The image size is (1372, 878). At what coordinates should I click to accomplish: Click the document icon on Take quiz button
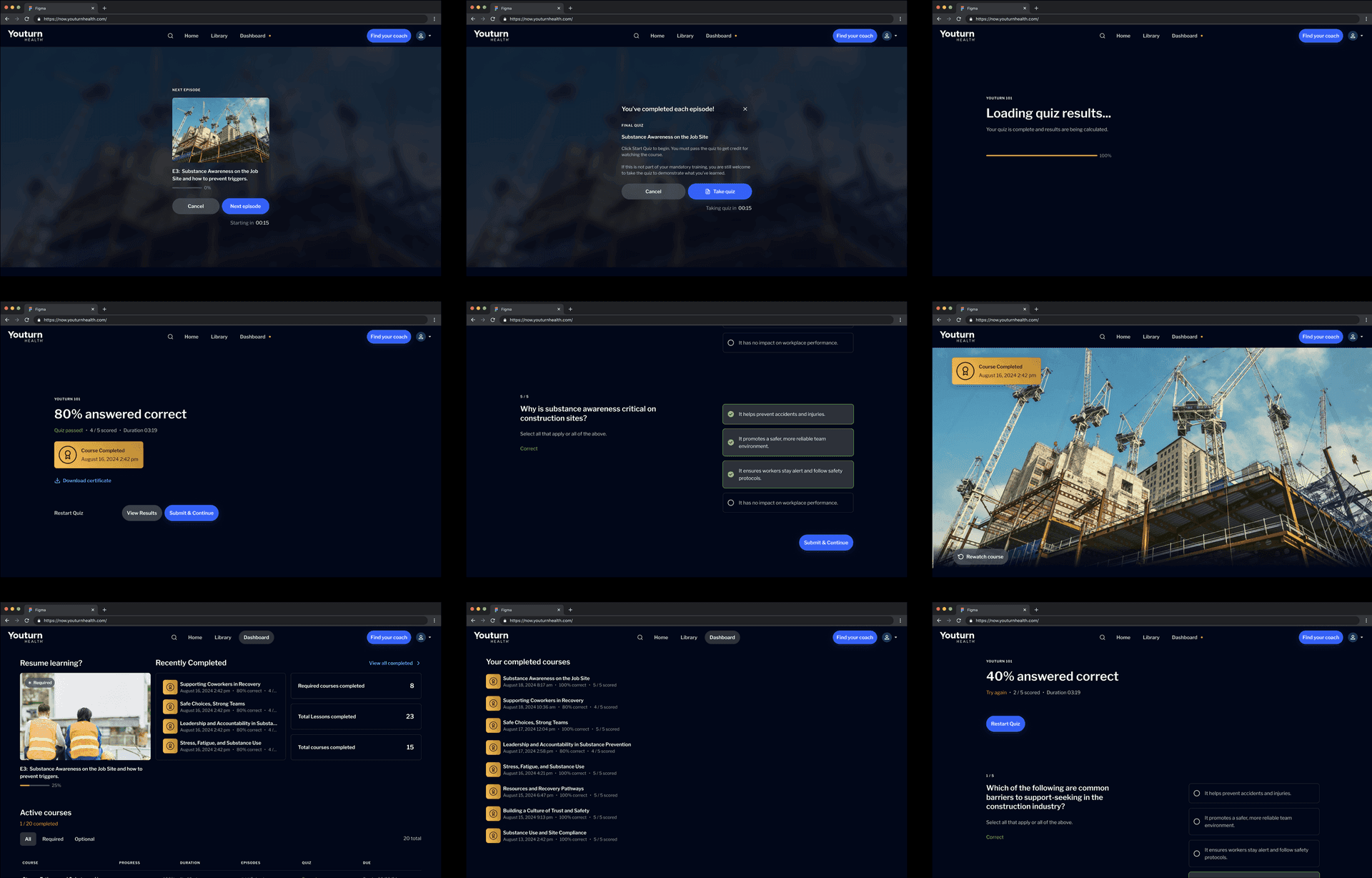pos(707,192)
